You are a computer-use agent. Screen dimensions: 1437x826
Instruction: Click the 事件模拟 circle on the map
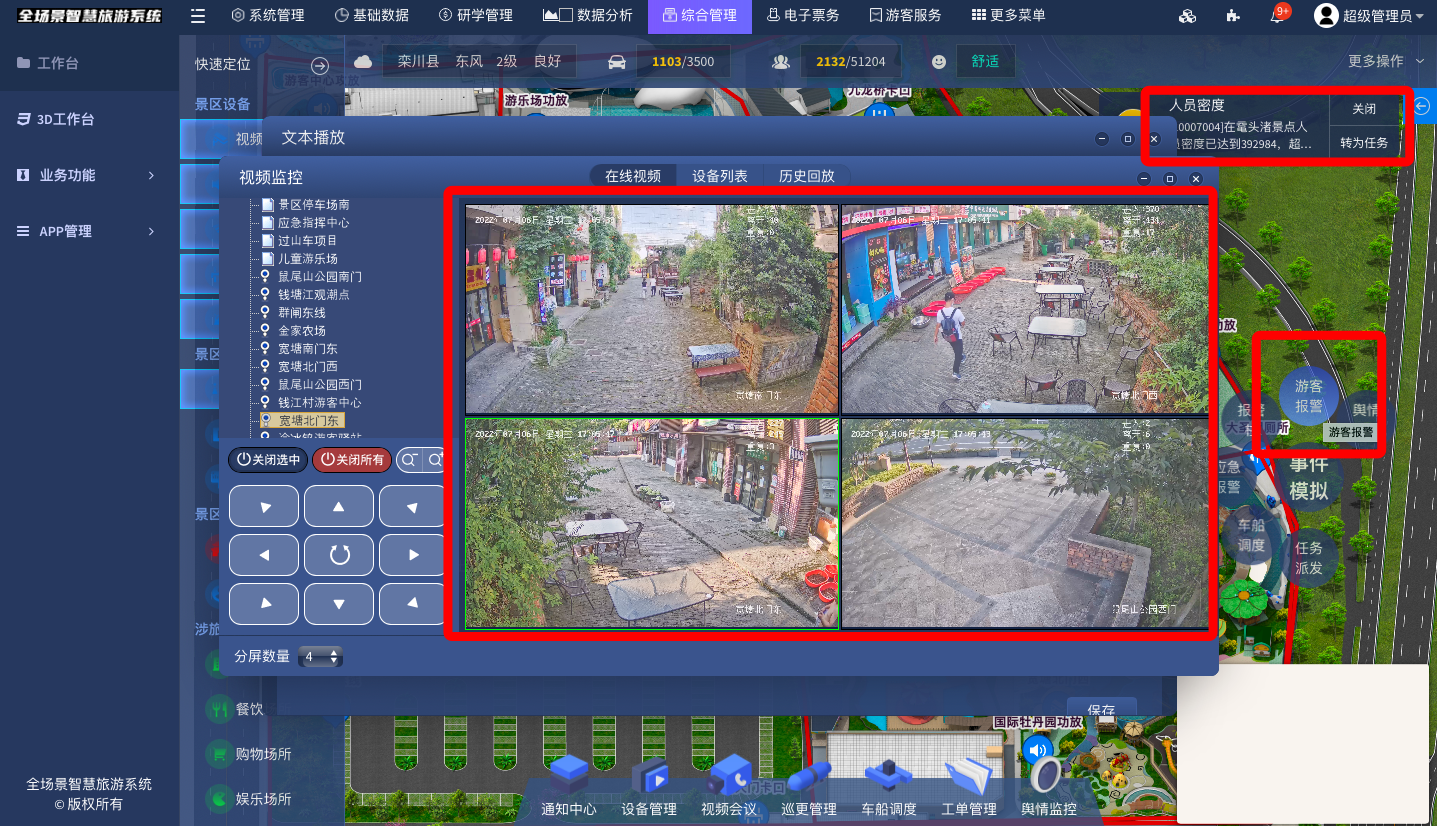point(1309,477)
